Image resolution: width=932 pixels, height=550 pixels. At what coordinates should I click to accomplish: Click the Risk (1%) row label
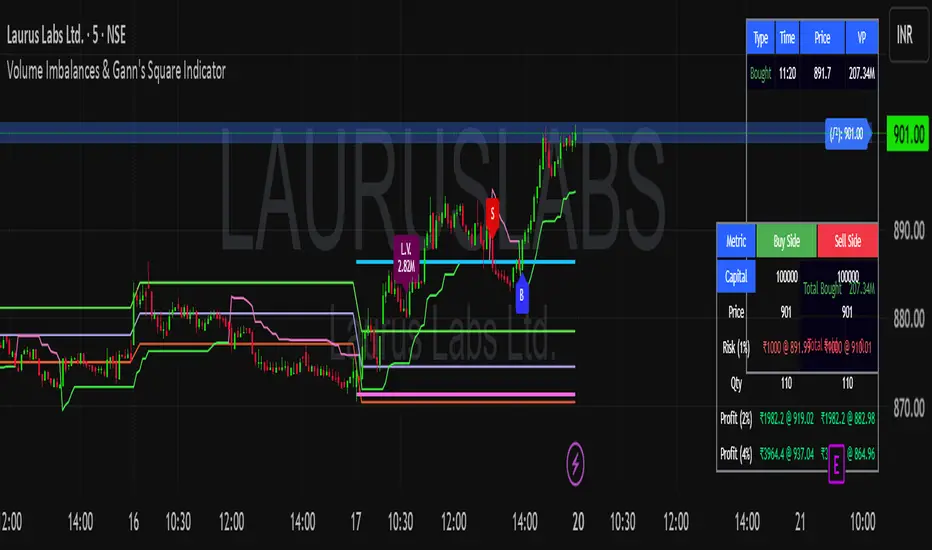click(736, 348)
